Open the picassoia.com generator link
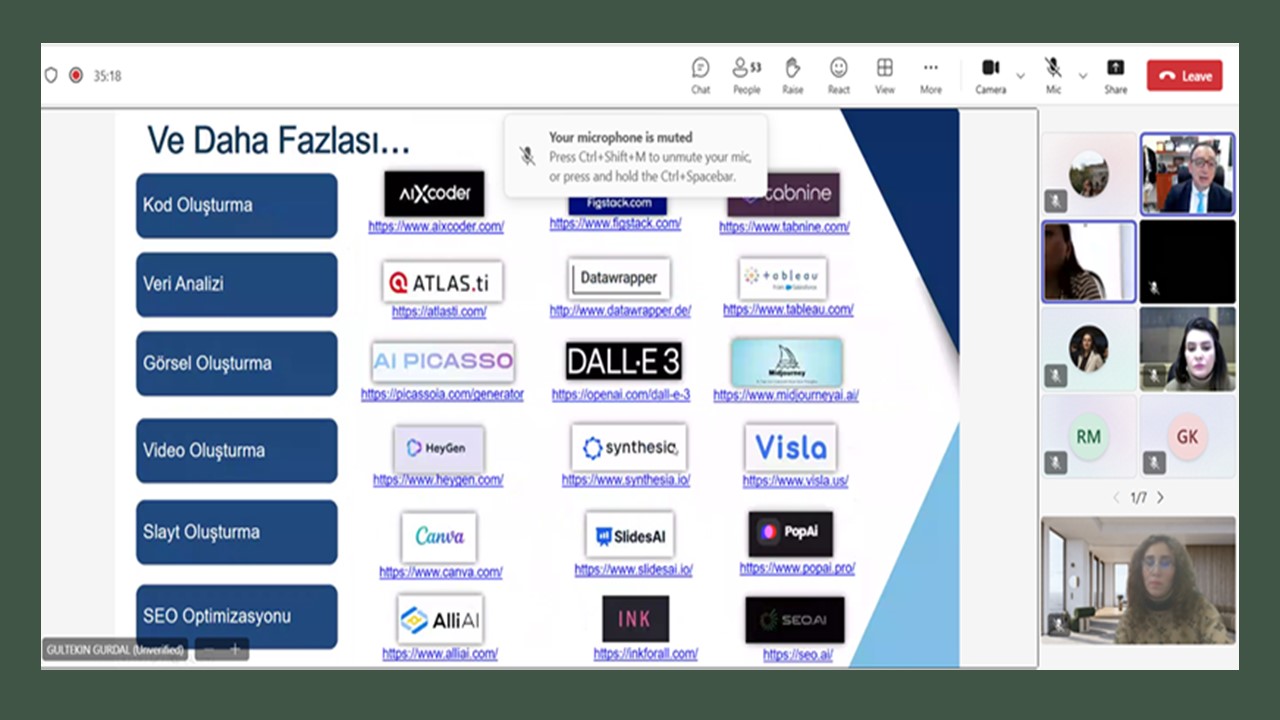The image size is (1280, 720). tap(442, 394)
